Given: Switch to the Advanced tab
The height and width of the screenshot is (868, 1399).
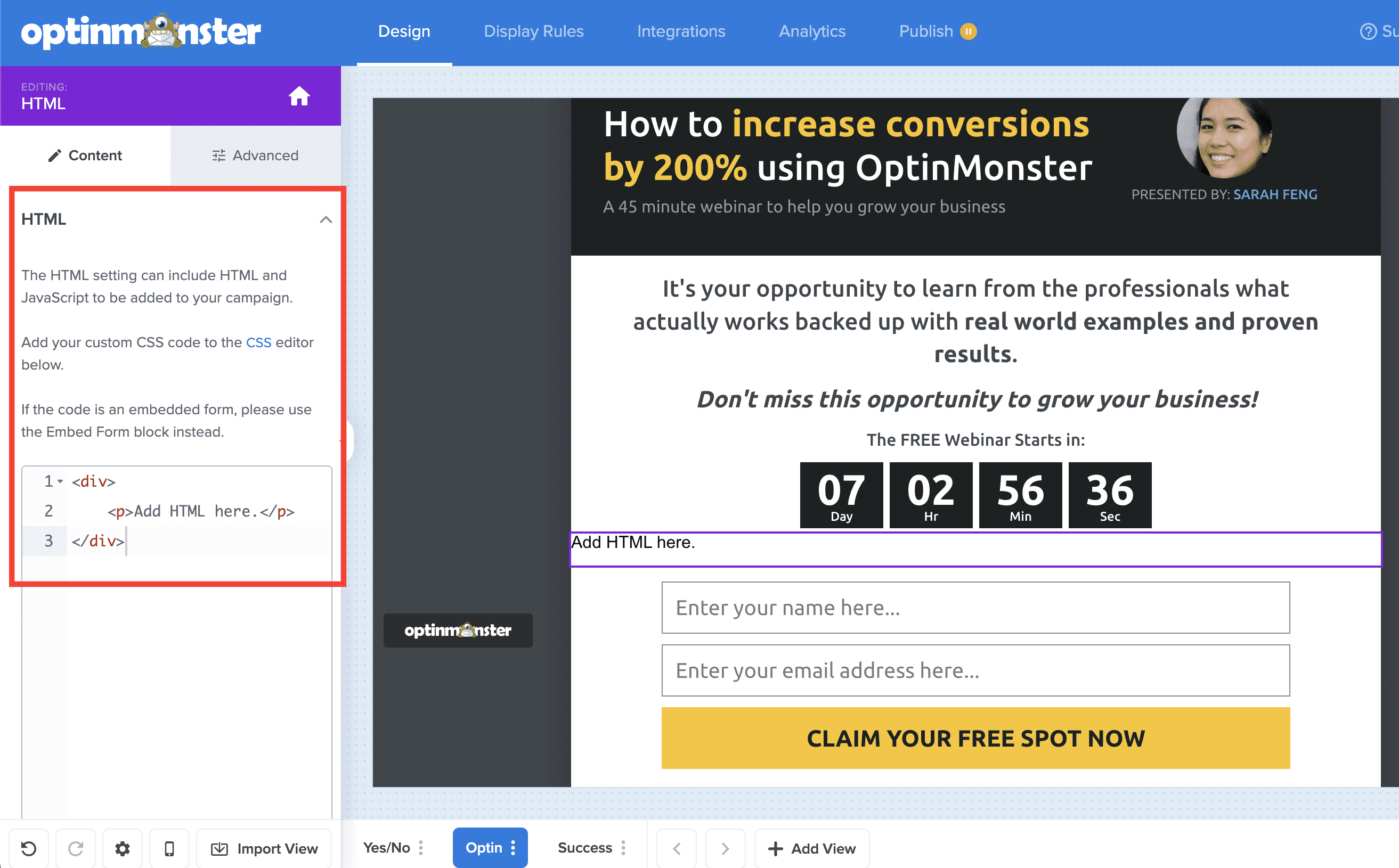Looking at the screenshot, I should 255,155.
